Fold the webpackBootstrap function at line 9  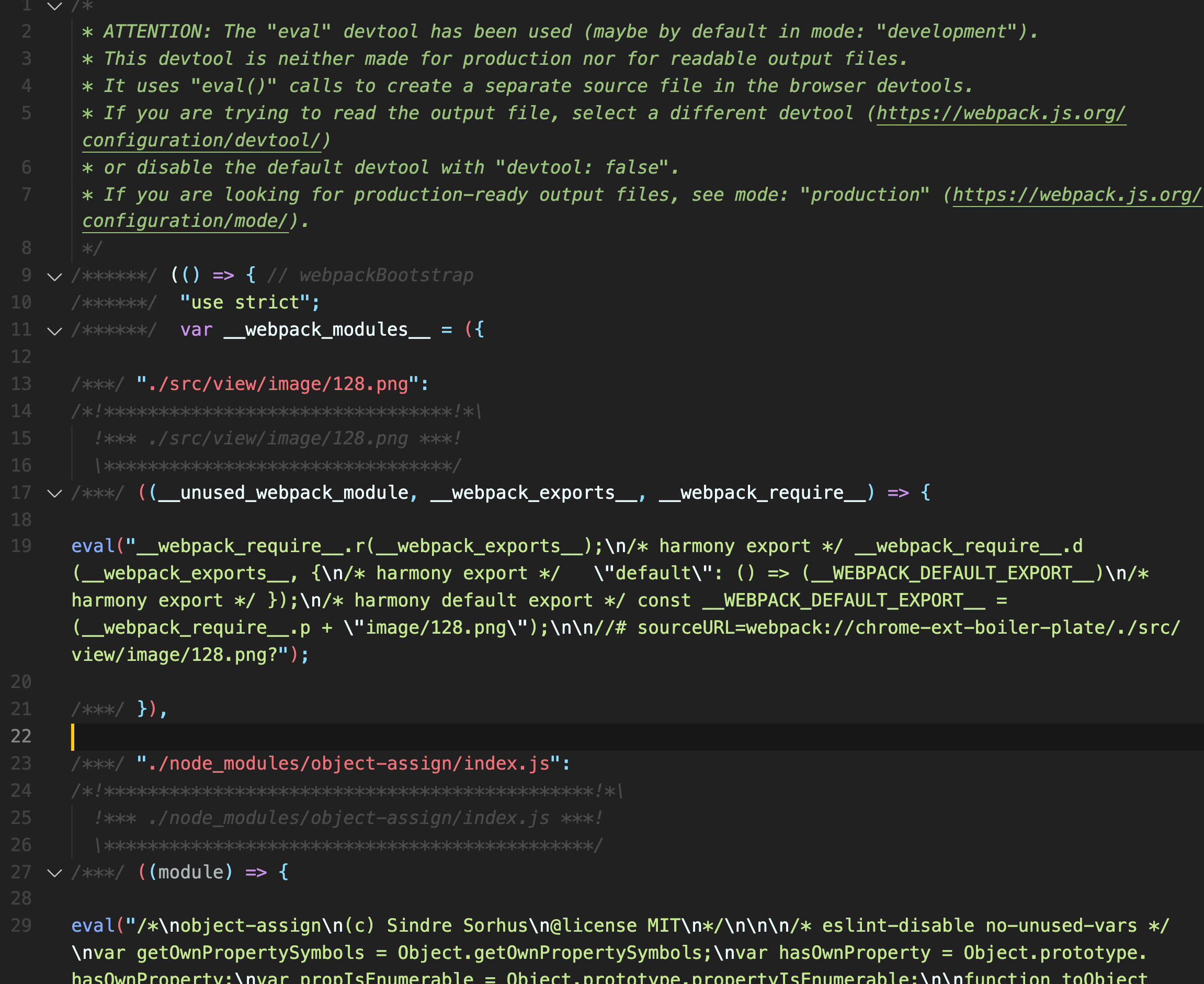(x=54, y=277)
